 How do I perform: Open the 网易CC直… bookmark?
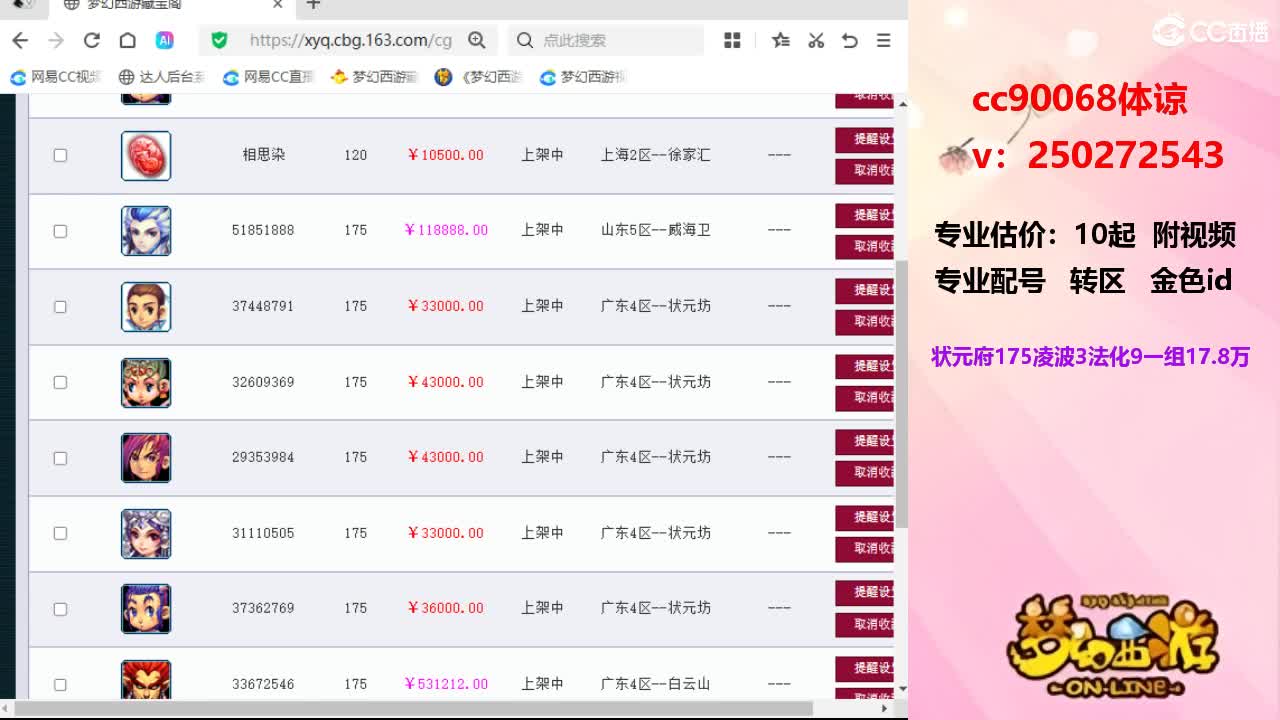269,77
